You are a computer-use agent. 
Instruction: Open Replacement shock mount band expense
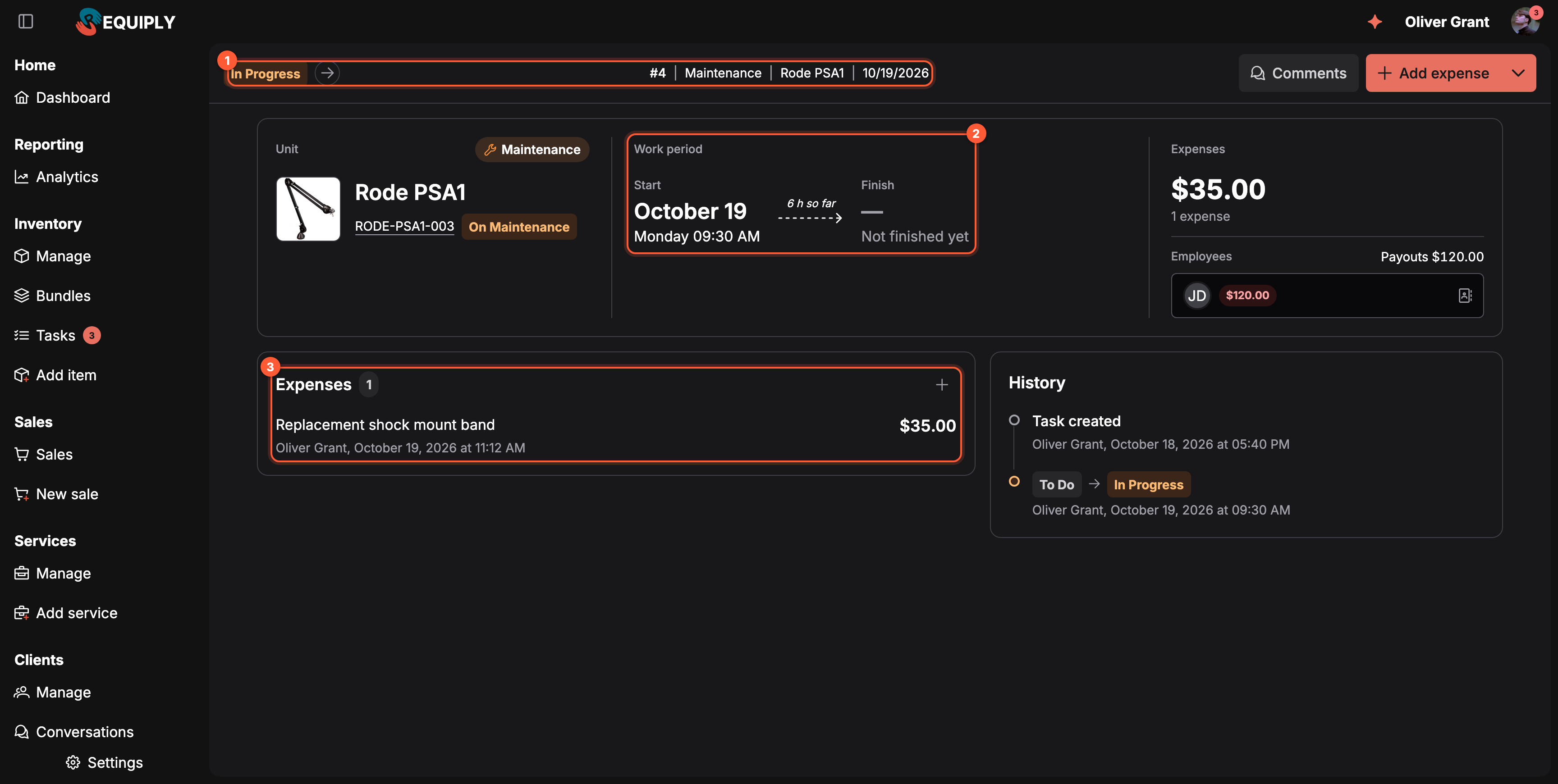616,435
